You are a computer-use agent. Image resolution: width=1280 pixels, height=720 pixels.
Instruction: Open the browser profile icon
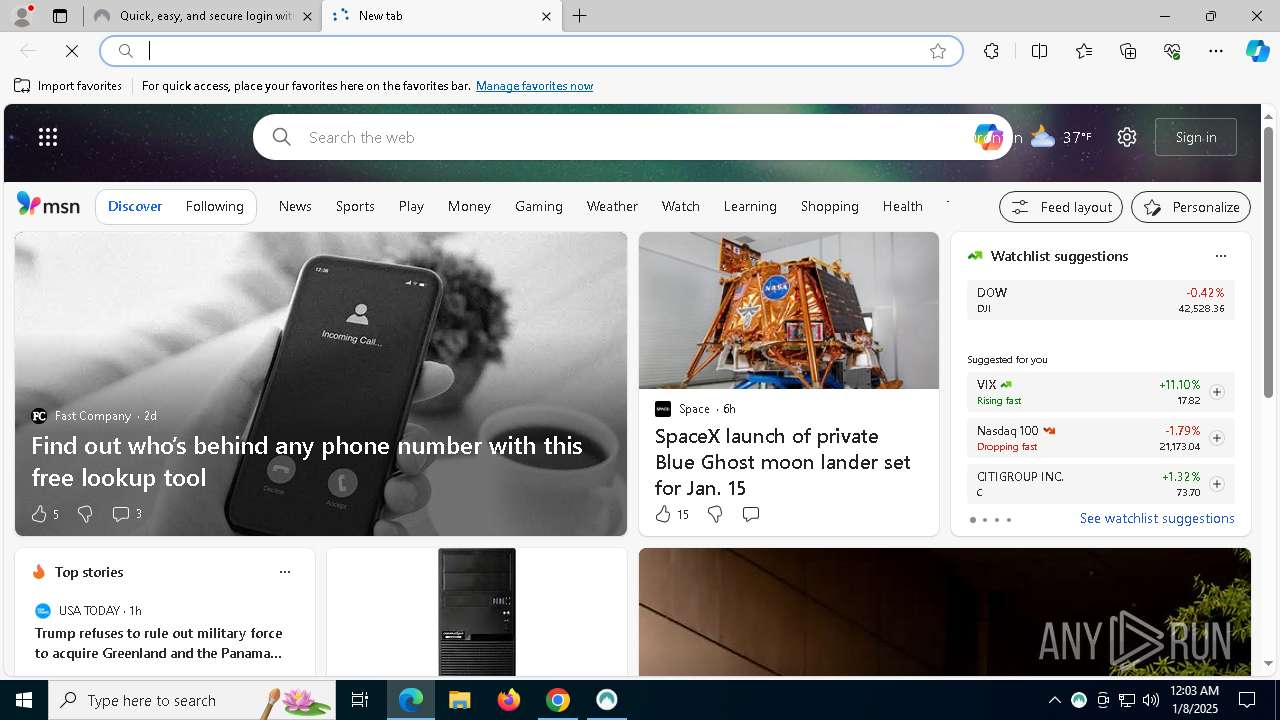(21, 16)
